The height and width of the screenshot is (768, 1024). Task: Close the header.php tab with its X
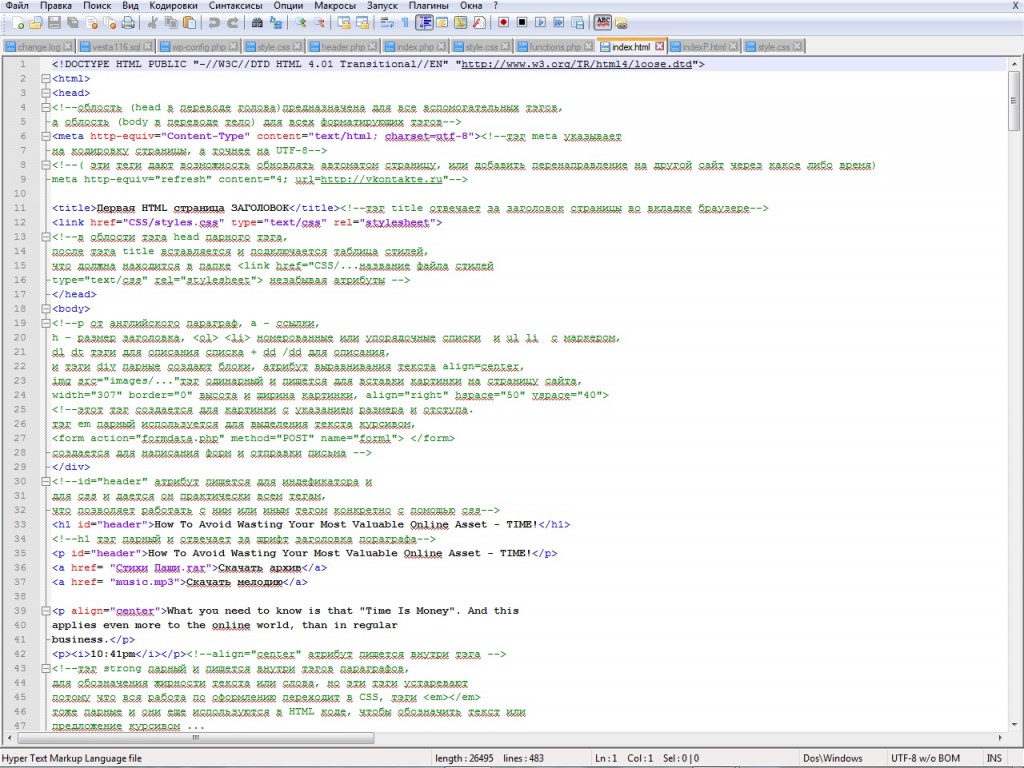[x=372, y=46]
